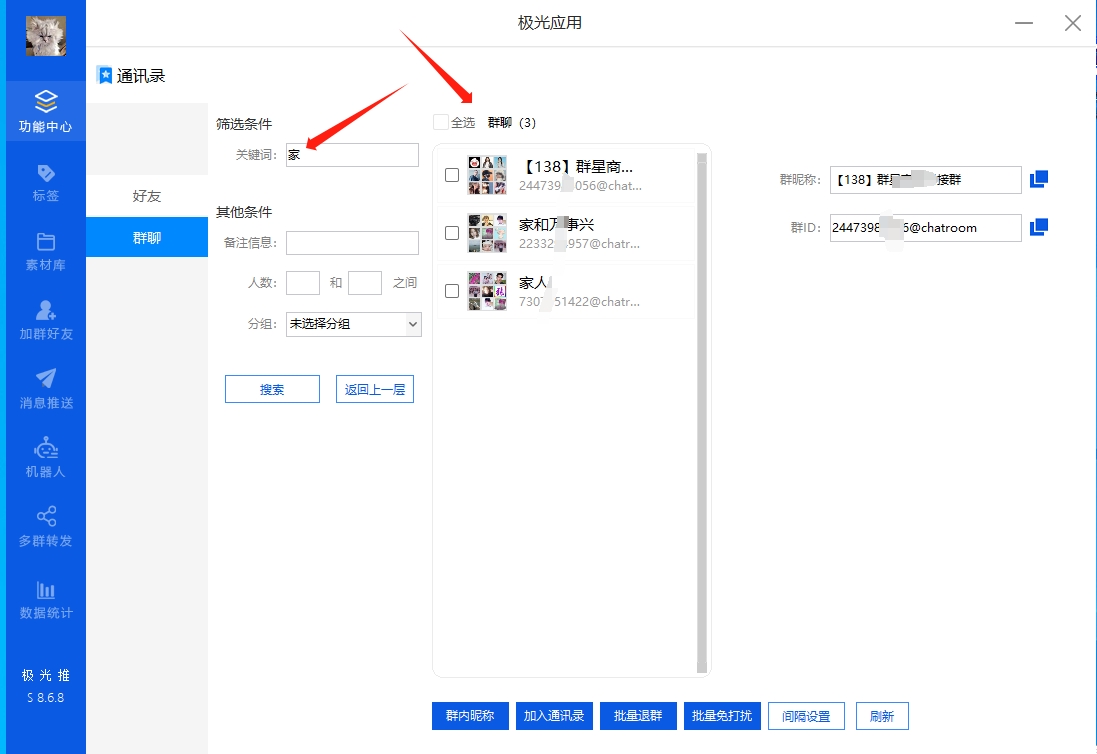Viewport: 1097px width, 754px height.
Task: Switch to the 群聊 tab
Action: [x=147, y=238]
